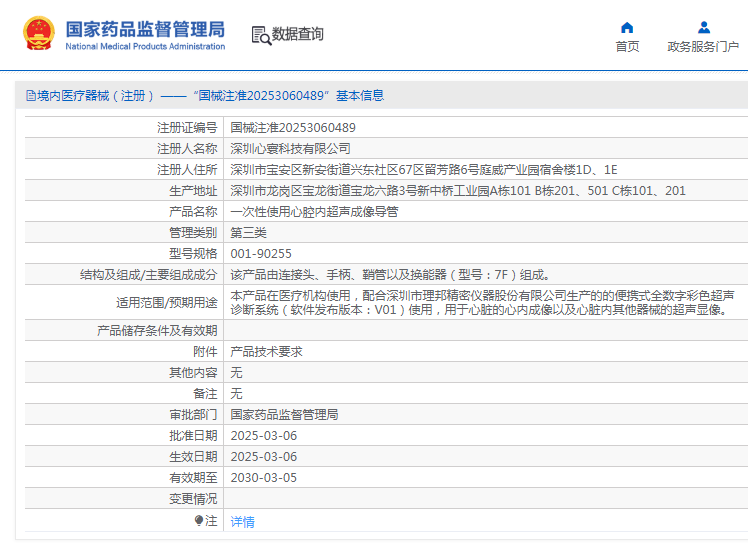Viewport: 748px width, 543px height.
Task: Click the 注册人名称 label
Action: pyautogui.click(x=187, y=148)
